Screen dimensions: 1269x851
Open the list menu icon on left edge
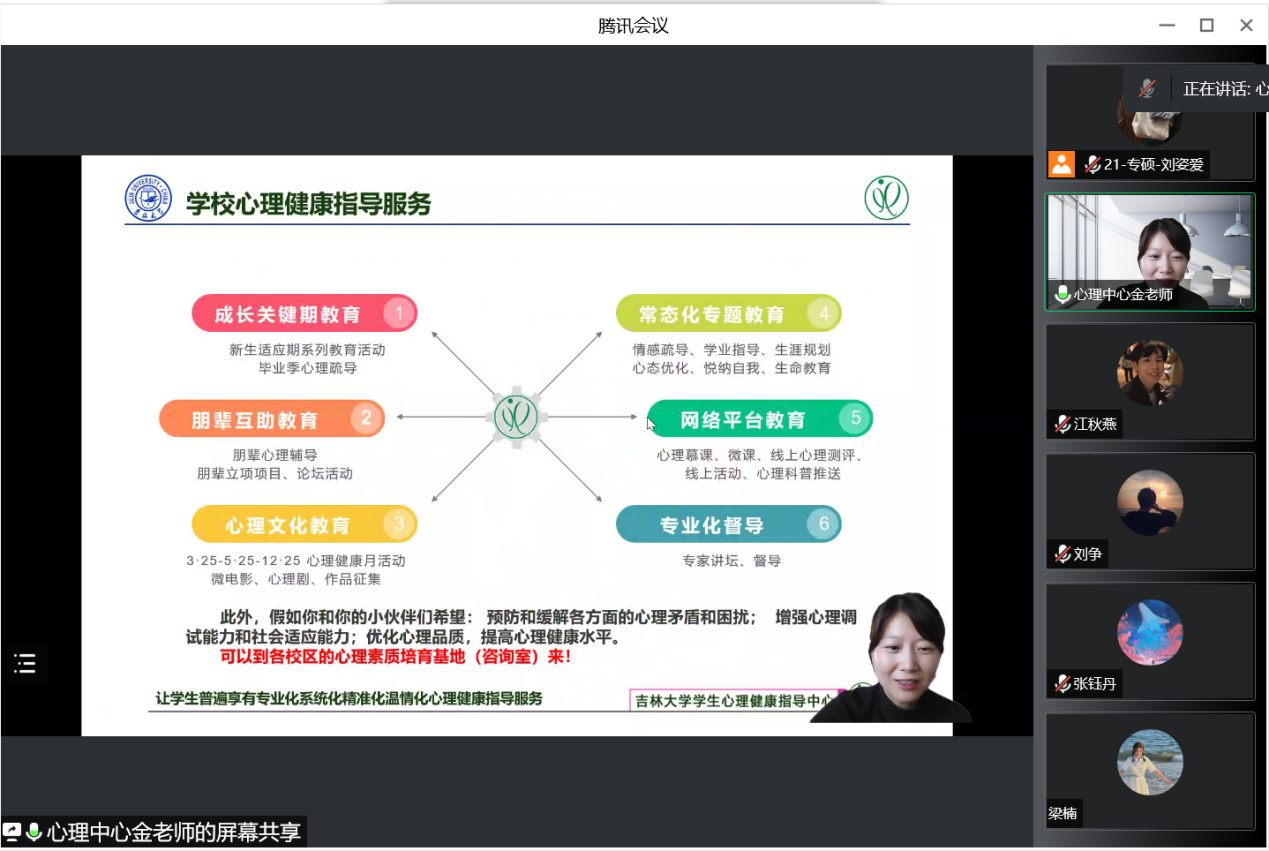pos(25,663)
